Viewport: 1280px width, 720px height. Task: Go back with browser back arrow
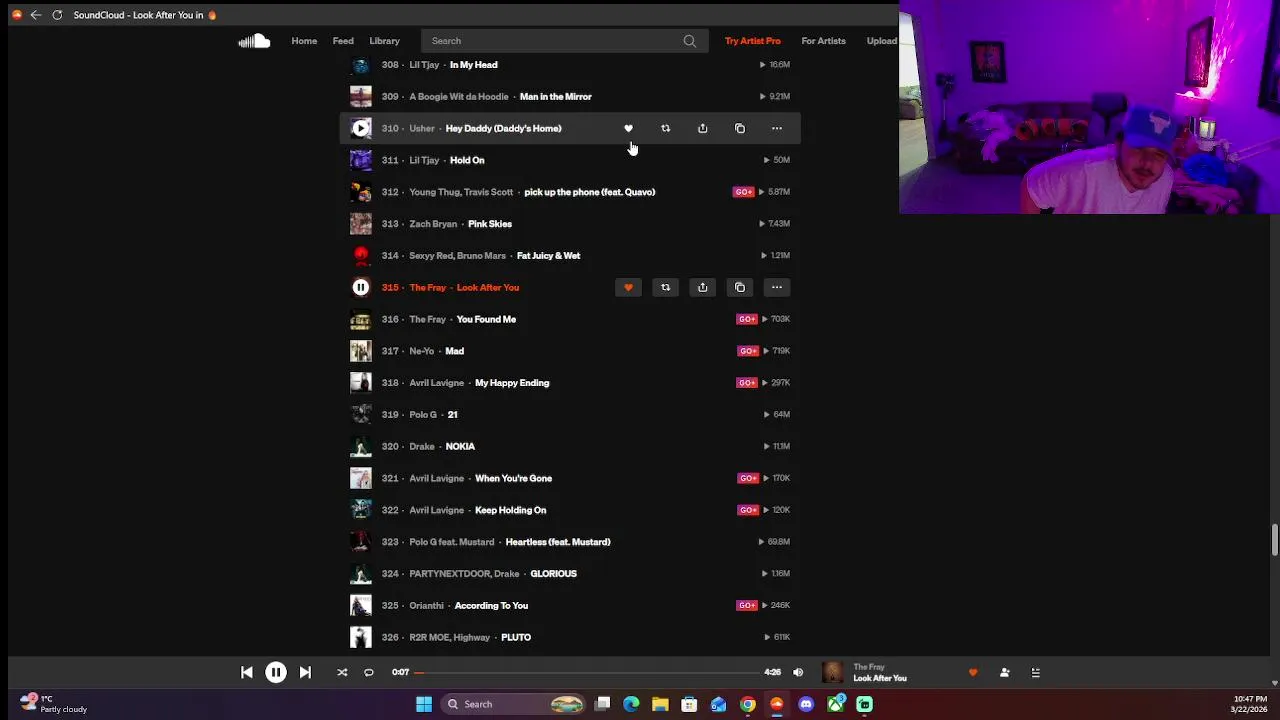pyautogui.click(x=36, y=15)
